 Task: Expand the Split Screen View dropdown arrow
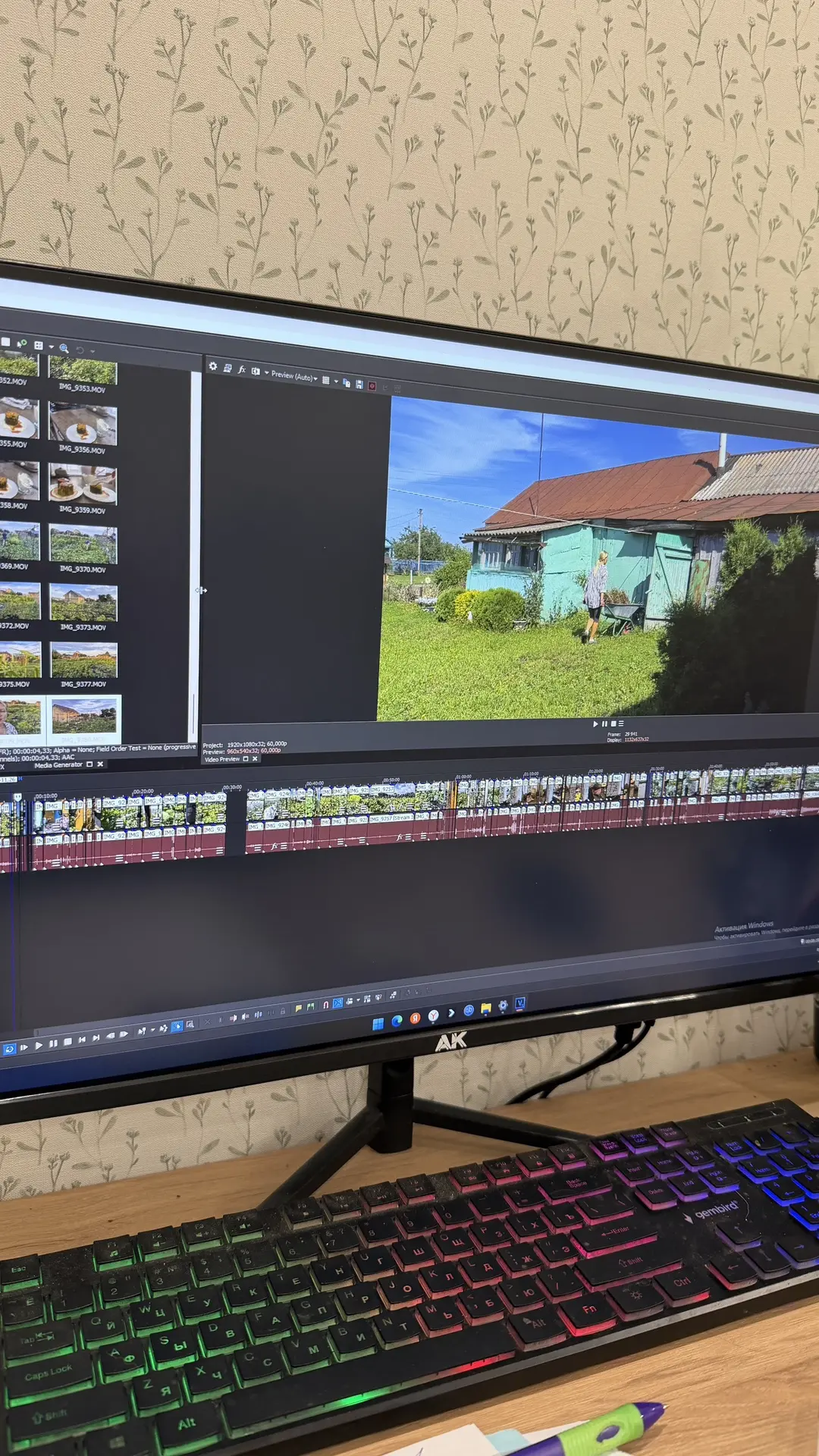click(266, 372)
